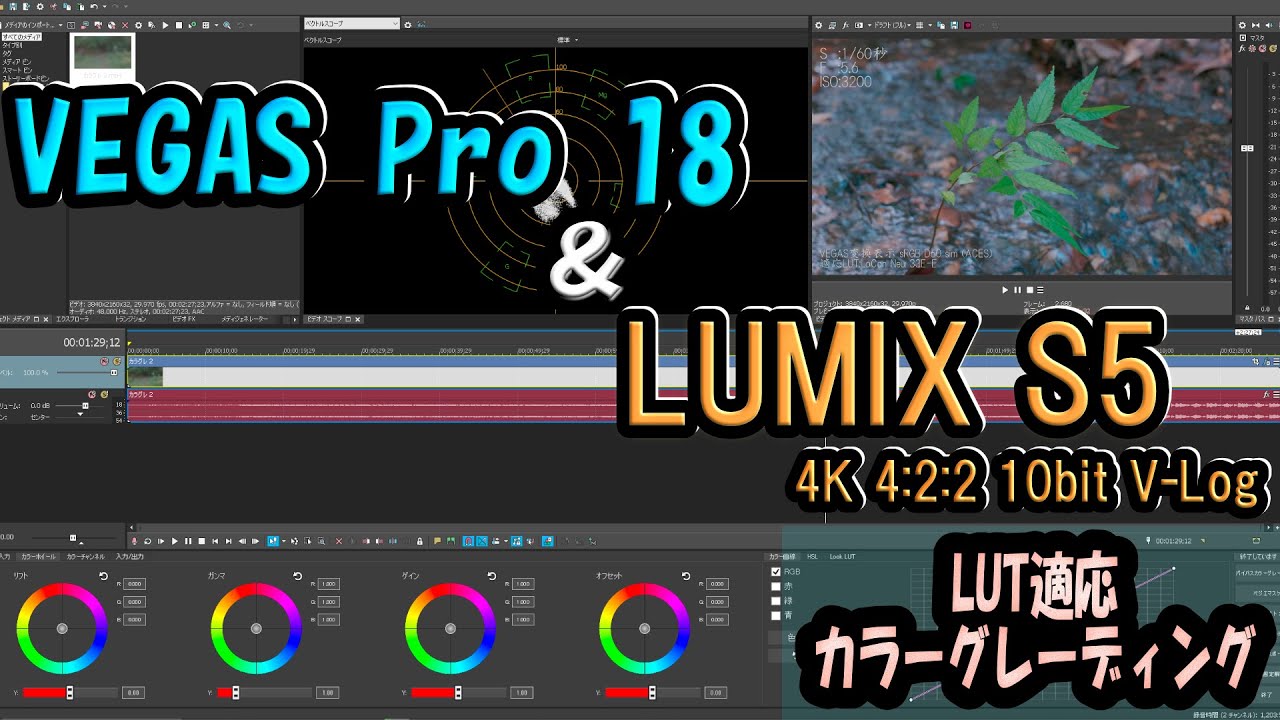
Task: Open Project Media search icon
Action: (x=227, y=25)
